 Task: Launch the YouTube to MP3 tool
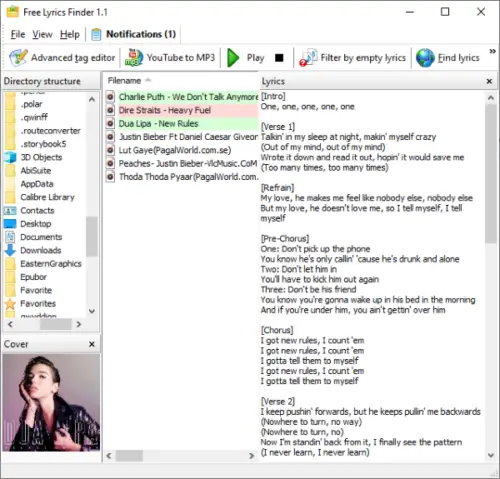tap(170, 58)
